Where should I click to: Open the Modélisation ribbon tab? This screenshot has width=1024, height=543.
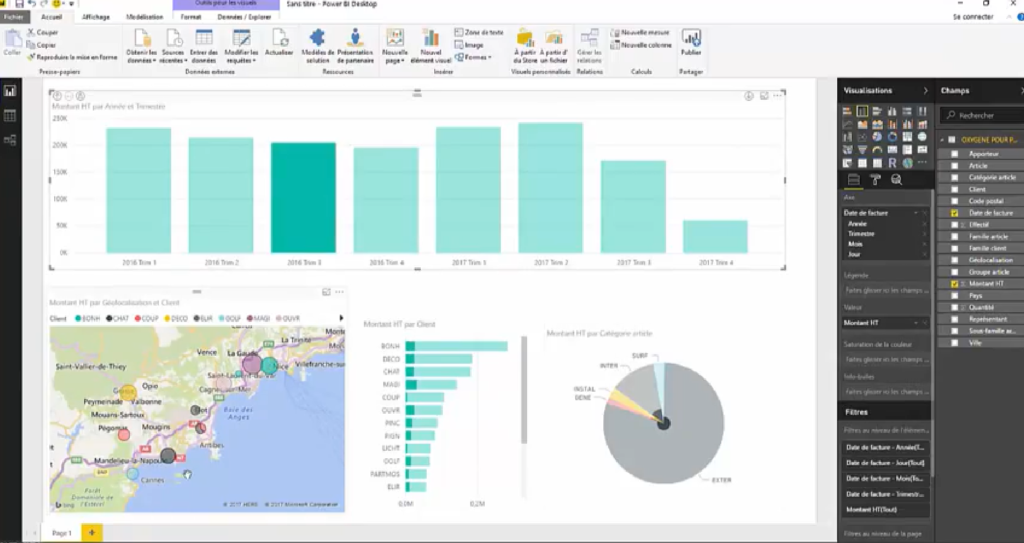click(144, 17)
